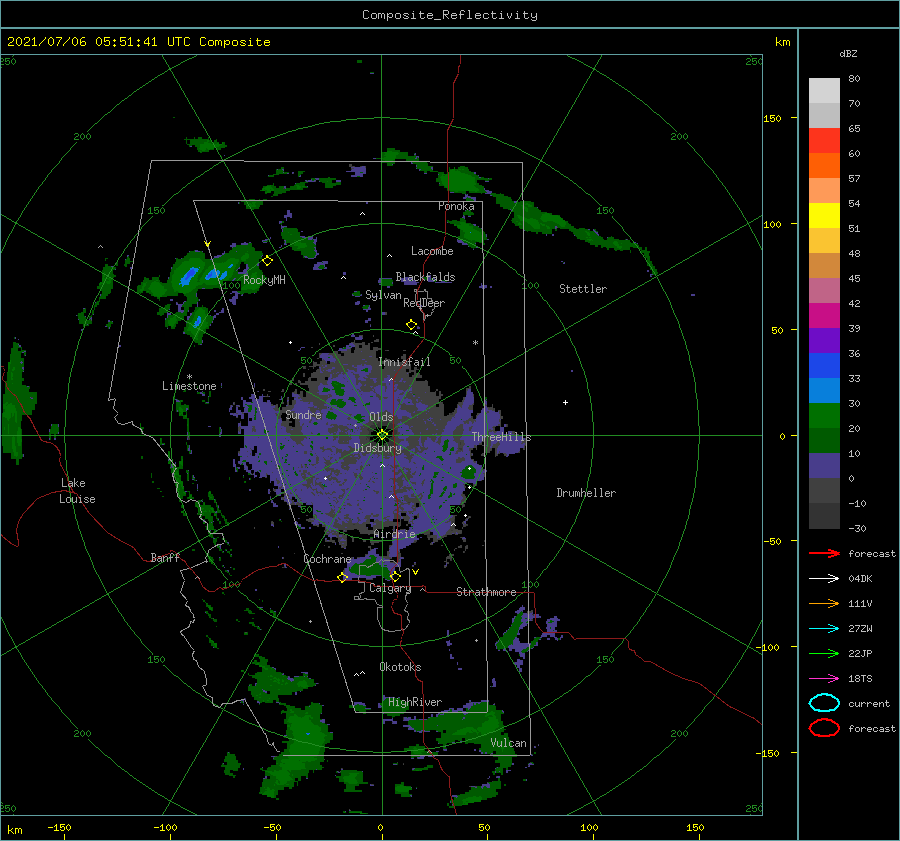The image size is (900, 841).
Task: Click the RedDeer city label
Action: point(424,303)
